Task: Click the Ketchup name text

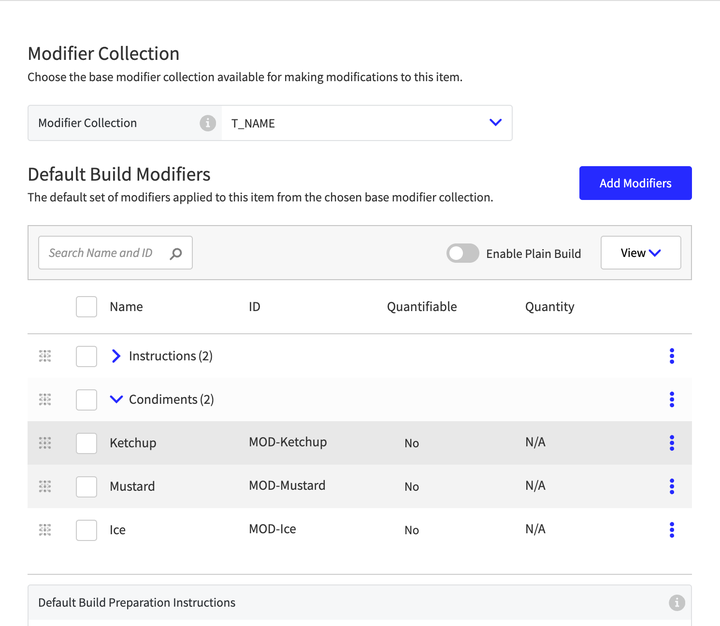Action: point(133,443)
